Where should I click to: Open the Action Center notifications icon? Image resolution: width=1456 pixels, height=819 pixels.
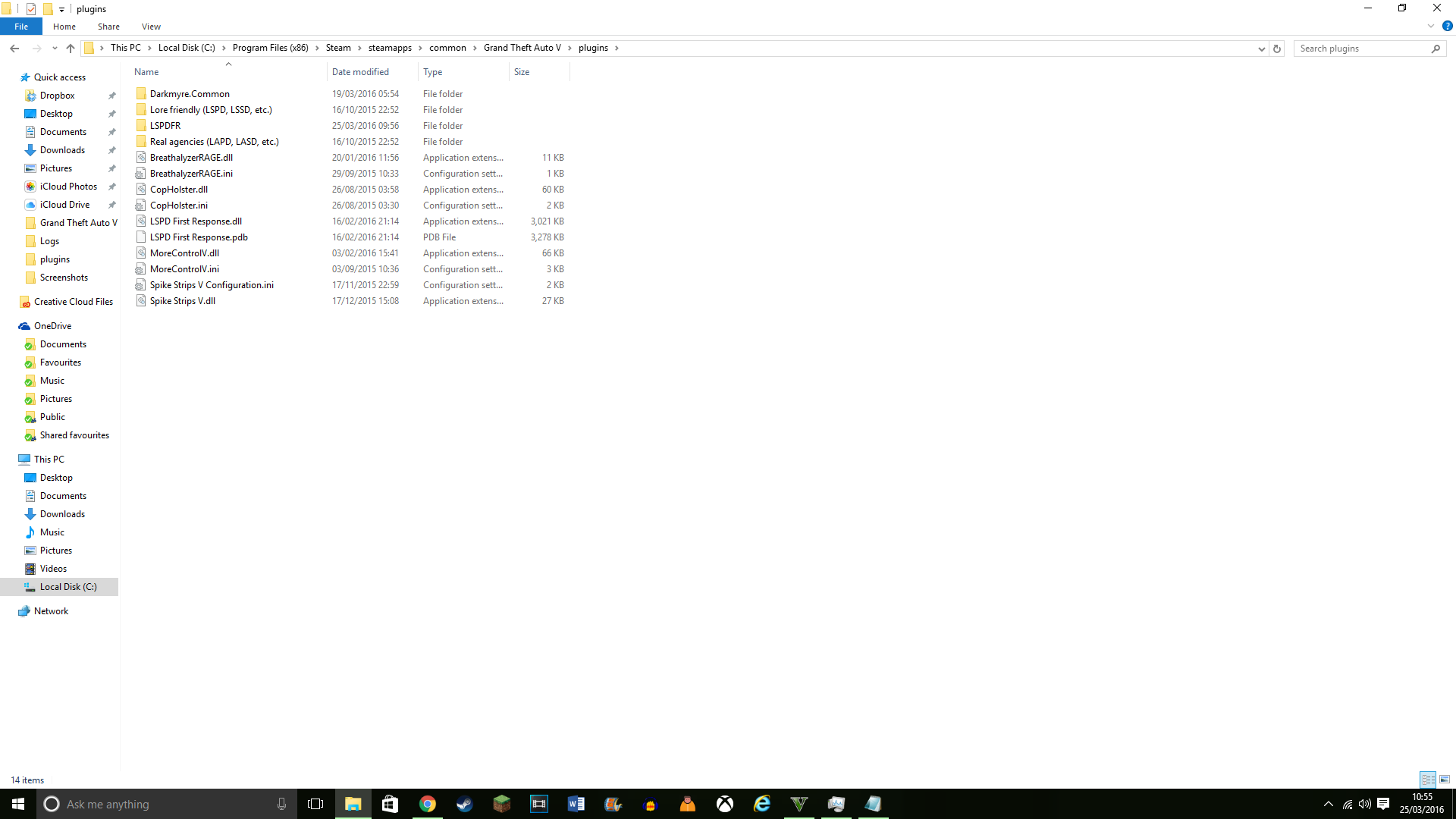(x=1383, y=804)
